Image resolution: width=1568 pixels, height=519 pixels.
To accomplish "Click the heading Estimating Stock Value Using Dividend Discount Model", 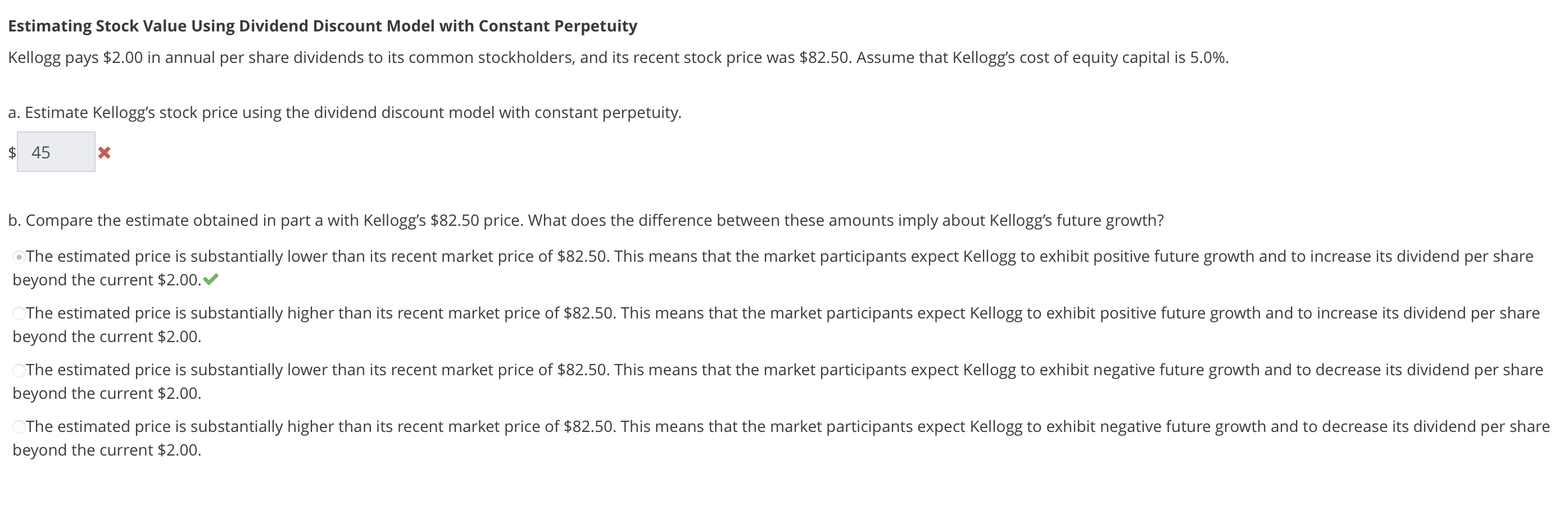I will [323, 25].
